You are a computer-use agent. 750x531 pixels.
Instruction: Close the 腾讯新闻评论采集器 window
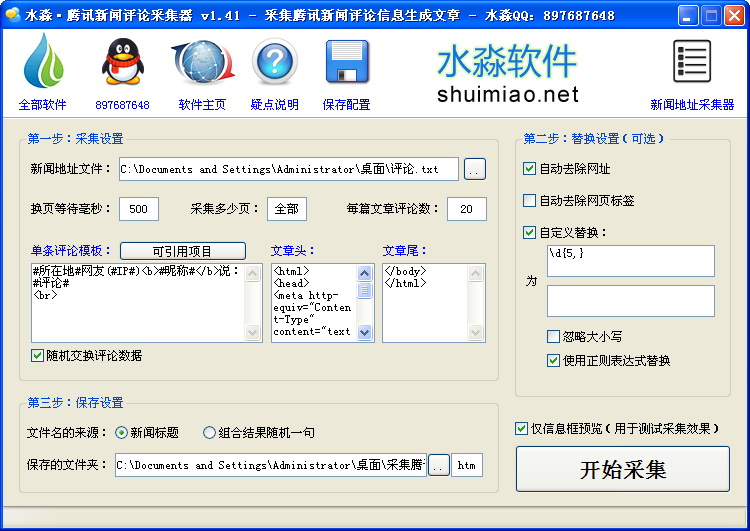pos(734,16)
